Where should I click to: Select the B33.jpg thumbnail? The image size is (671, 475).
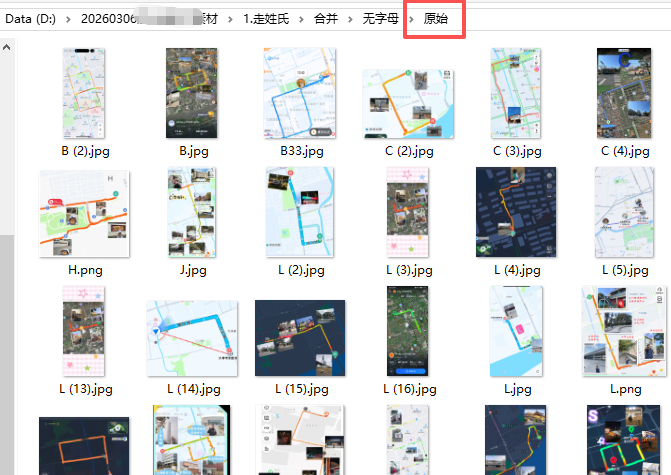[x=300, y=93]
